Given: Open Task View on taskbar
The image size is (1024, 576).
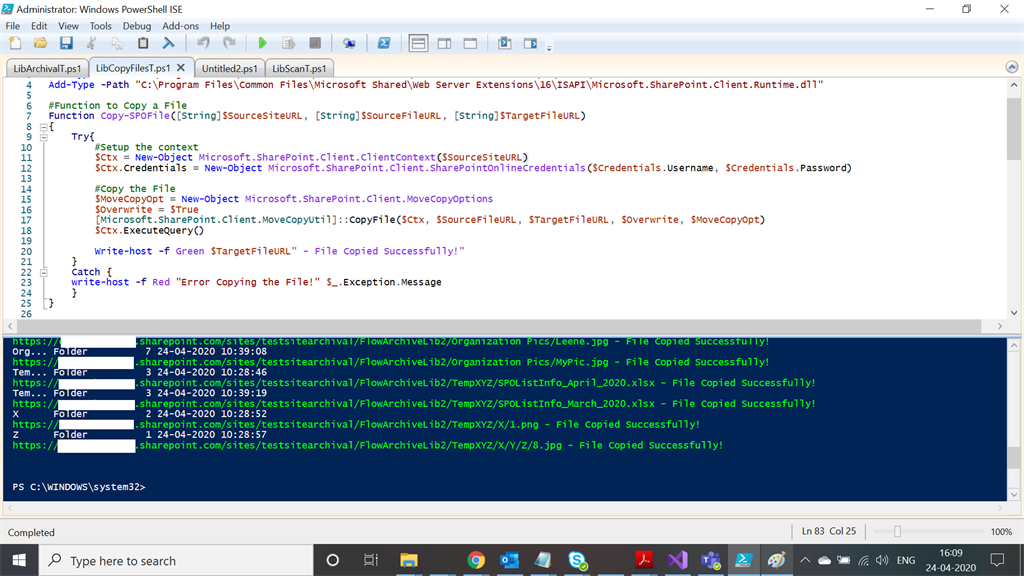Looking at the screenshot, I should pos(370,560).
